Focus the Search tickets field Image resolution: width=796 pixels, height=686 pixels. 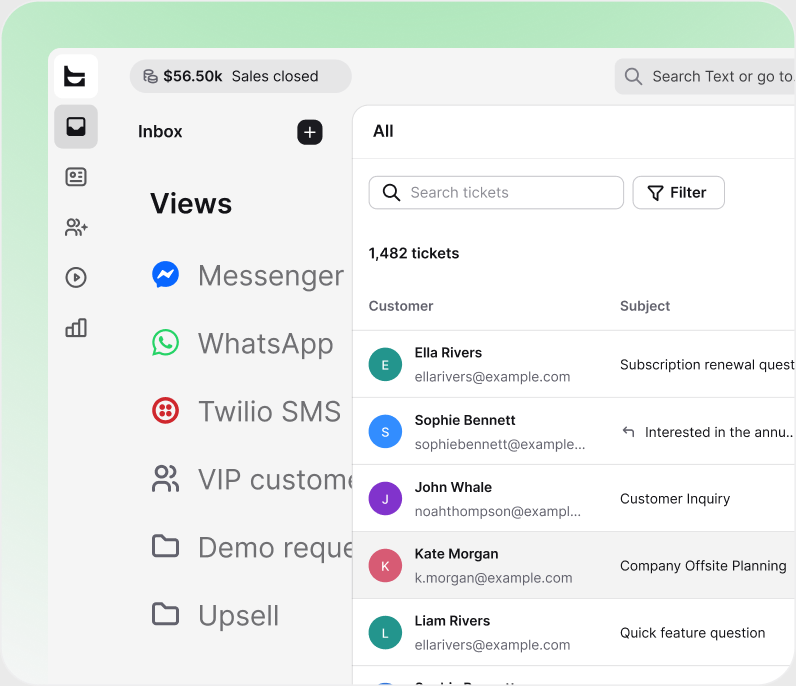tap(496, 192)
